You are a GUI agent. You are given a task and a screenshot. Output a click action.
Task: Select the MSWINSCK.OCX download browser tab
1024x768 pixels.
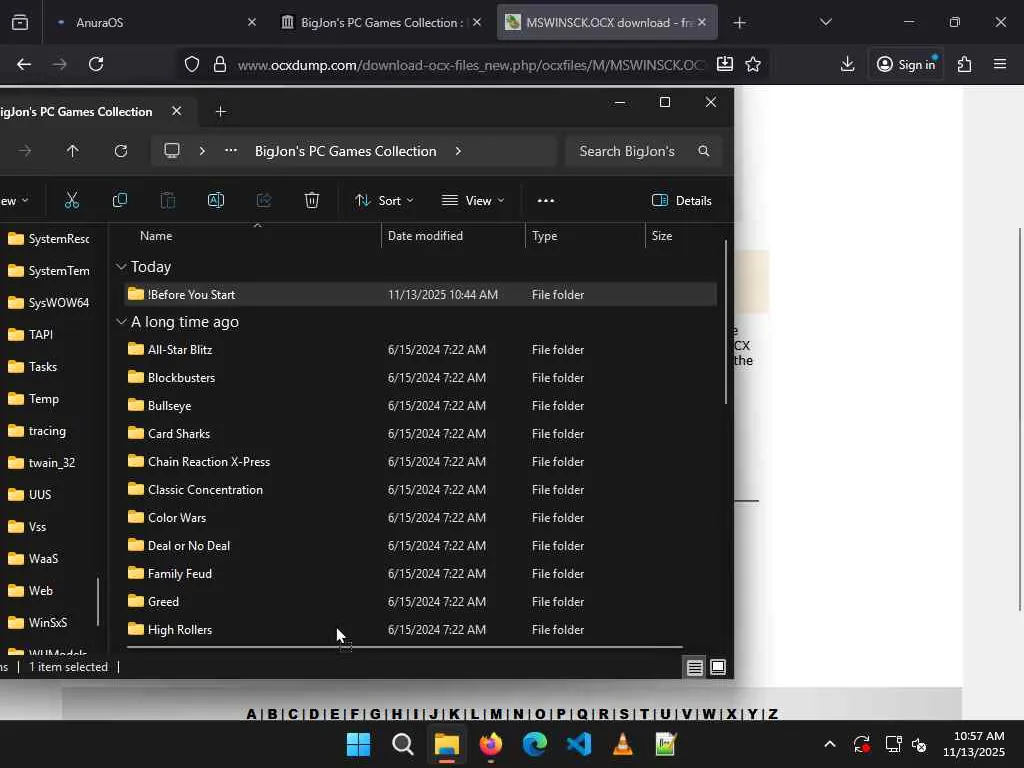click(607, 22)
